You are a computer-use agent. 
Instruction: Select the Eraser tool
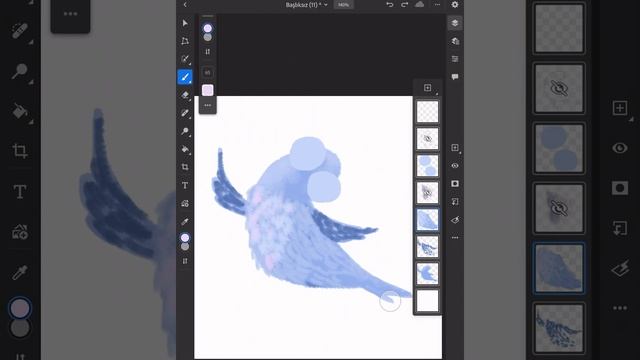point(185,95)
